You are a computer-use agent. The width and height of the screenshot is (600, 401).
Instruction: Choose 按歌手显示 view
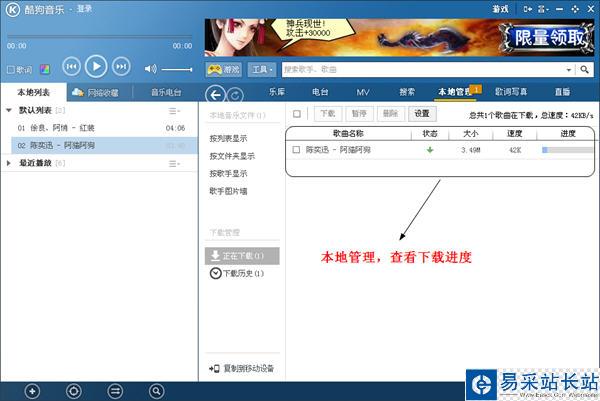pyautogui.click(x=228, y=173)
